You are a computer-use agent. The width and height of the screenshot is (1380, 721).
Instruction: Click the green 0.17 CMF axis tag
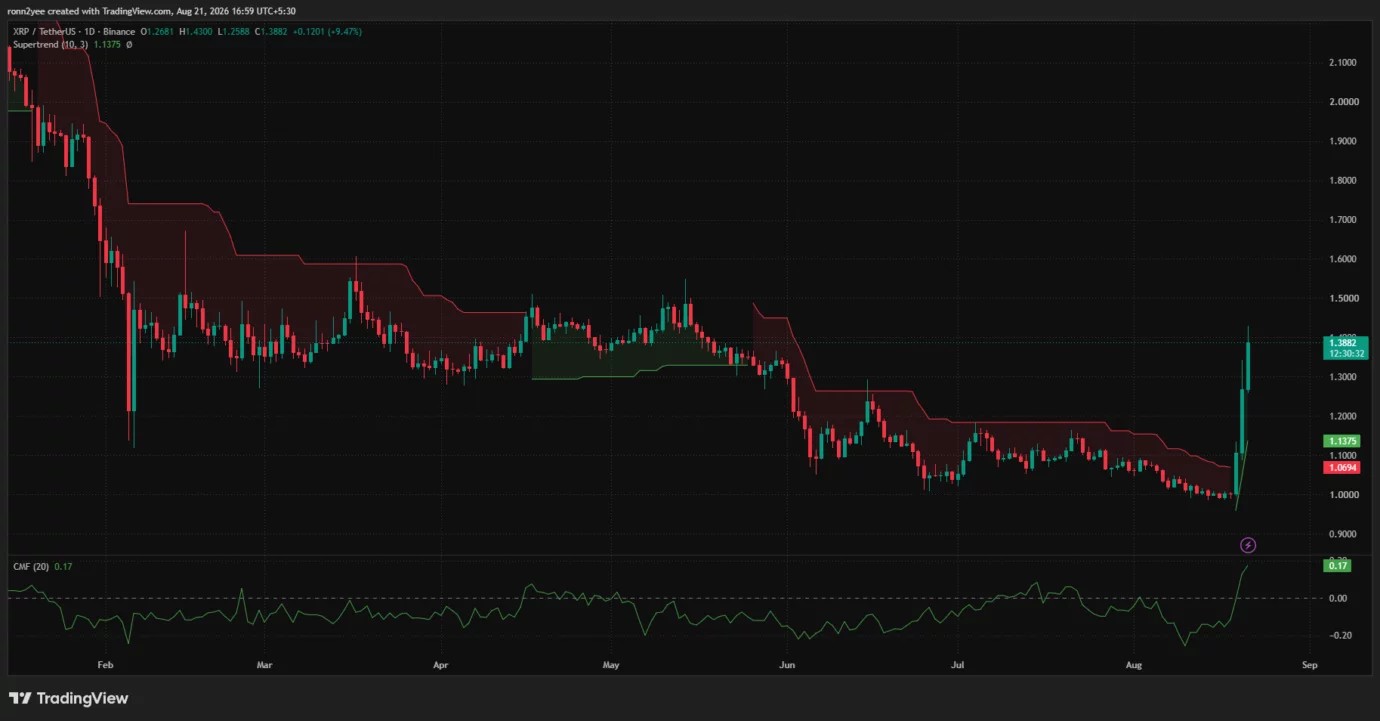pos(1338,566)
